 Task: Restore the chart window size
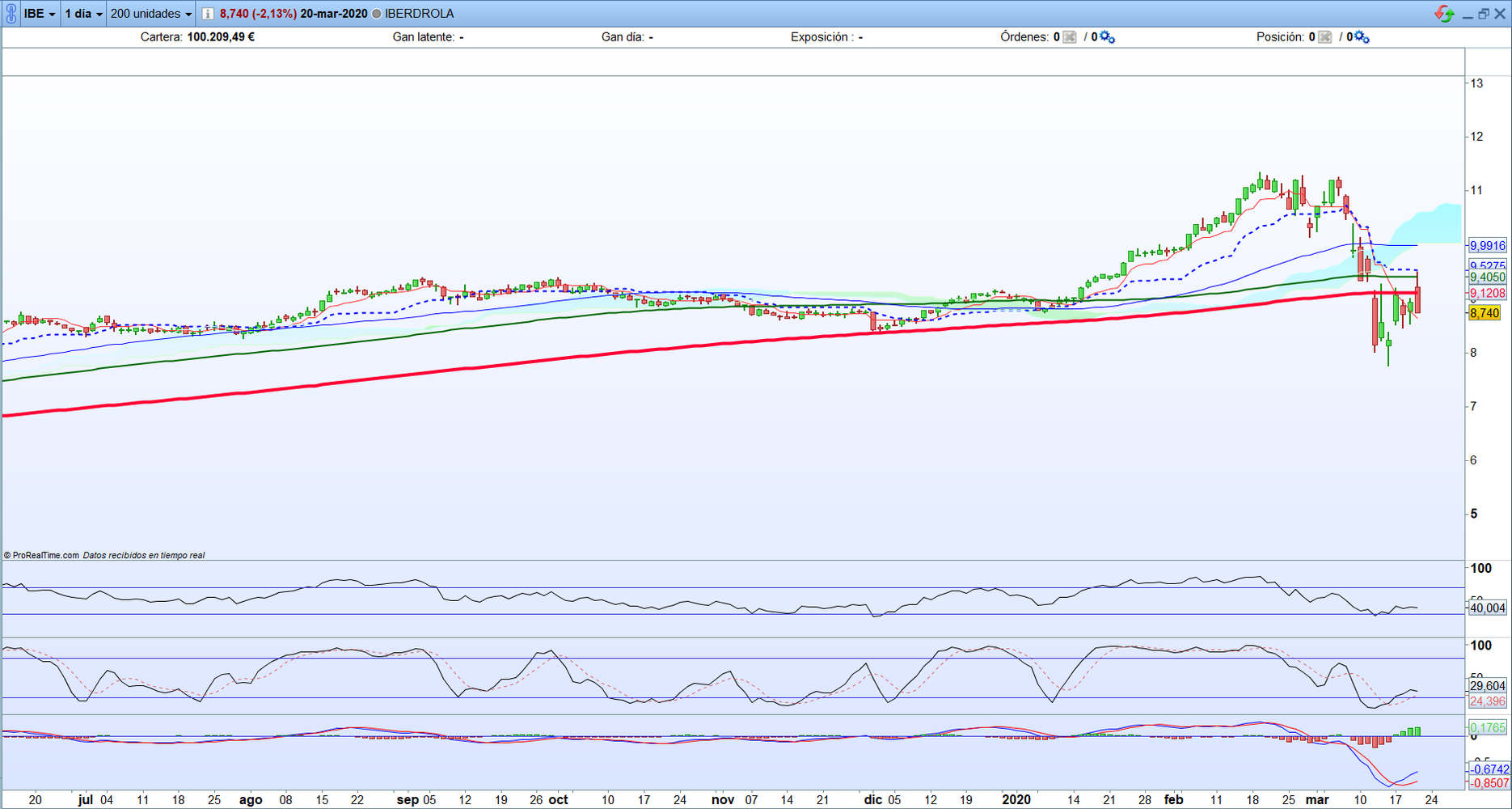(x=1484, y=14)
